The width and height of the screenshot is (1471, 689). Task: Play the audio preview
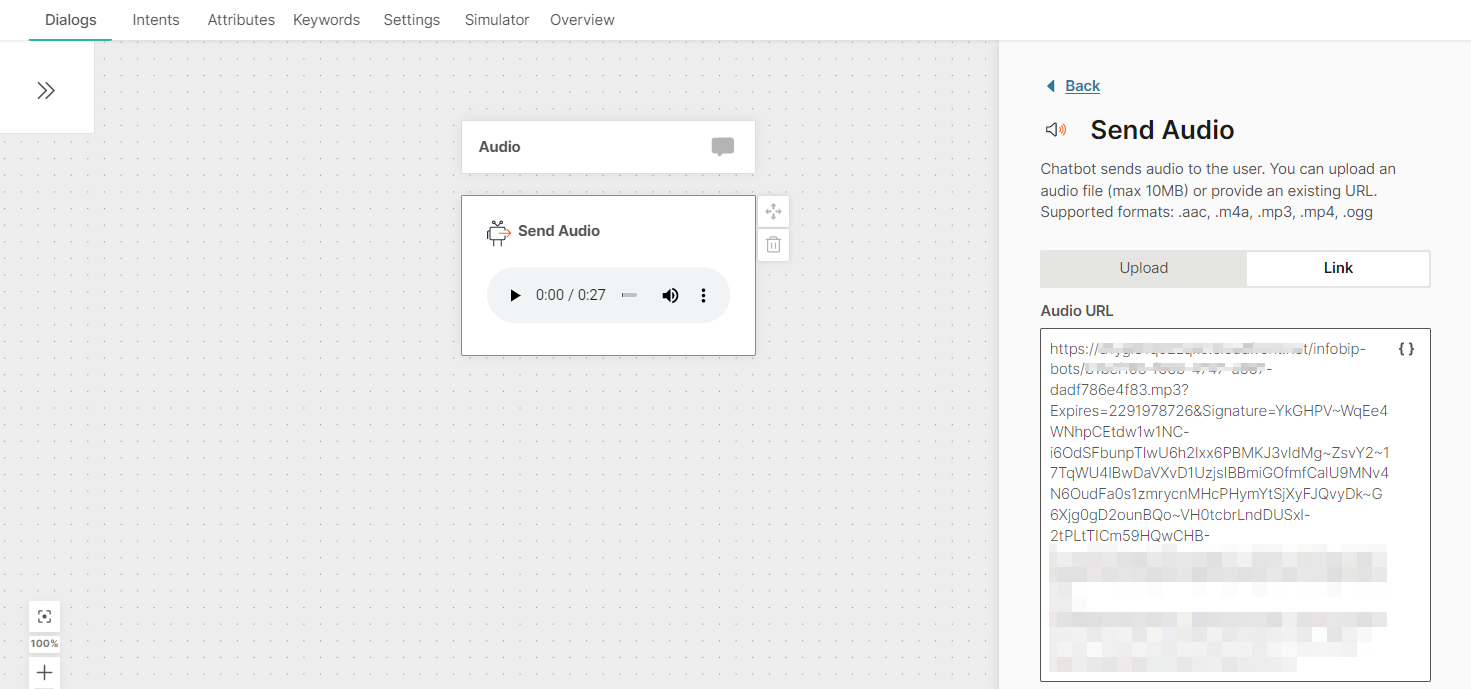pyautogui.click(x=515, y=295)
